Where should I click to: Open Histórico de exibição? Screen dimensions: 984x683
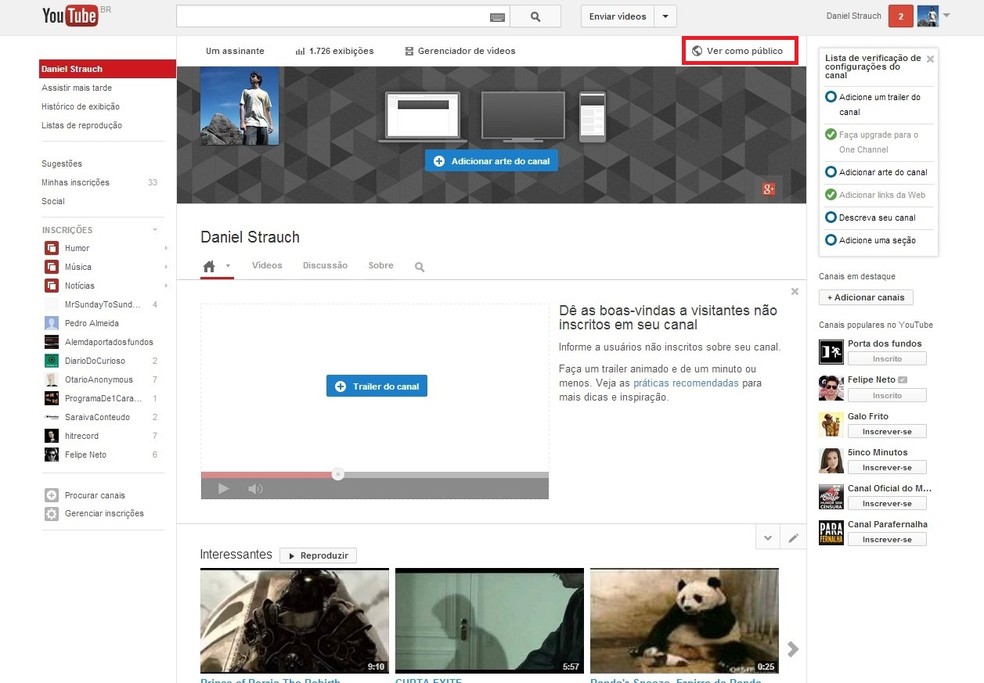coord(80,107)
